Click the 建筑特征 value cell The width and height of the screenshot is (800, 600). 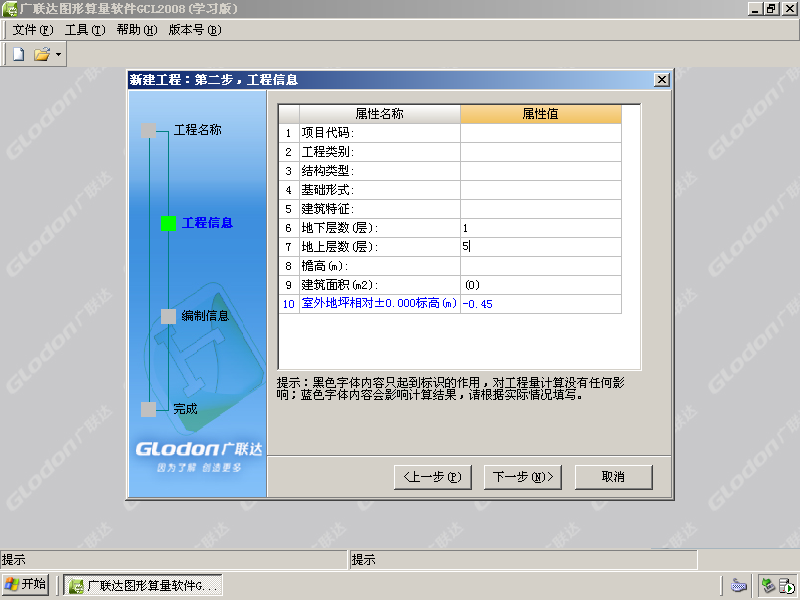pyautogui.click(x=541, y=209)
